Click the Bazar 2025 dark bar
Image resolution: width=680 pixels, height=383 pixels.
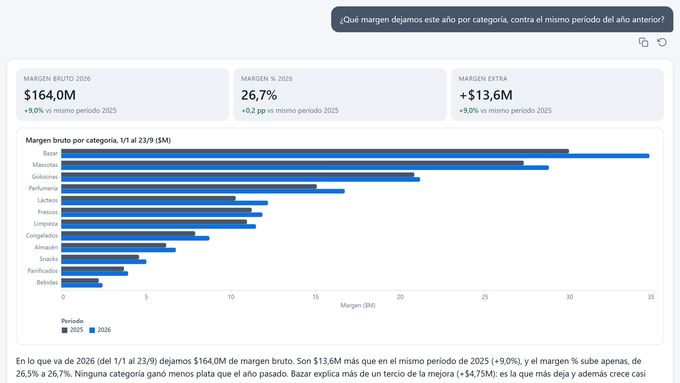tap(315, 151)
